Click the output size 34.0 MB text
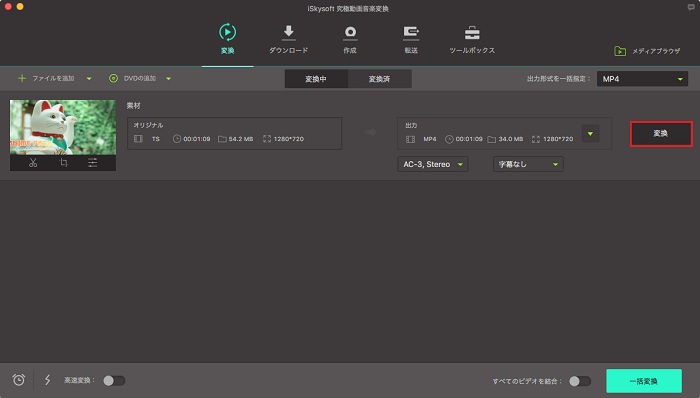 [511, 139]
